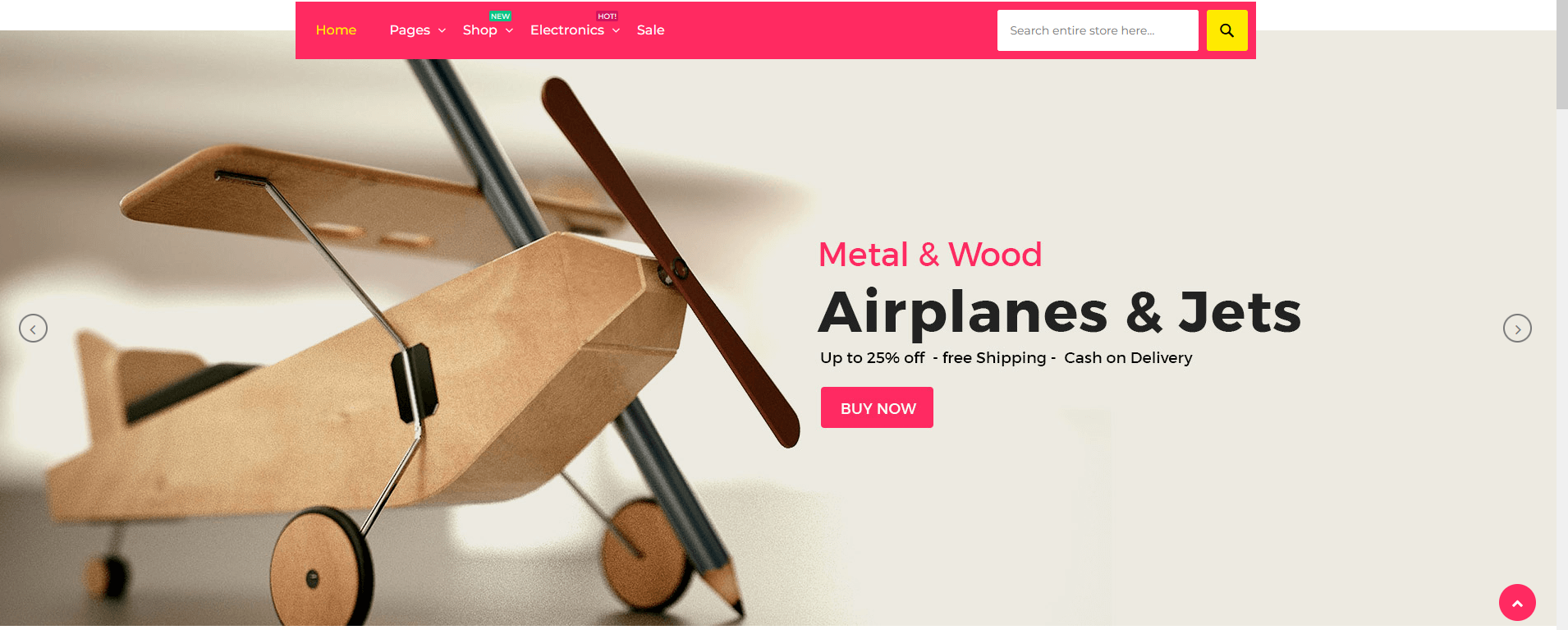Advance to next slide arrow
1568x630 pixels.
[1517, 329]
